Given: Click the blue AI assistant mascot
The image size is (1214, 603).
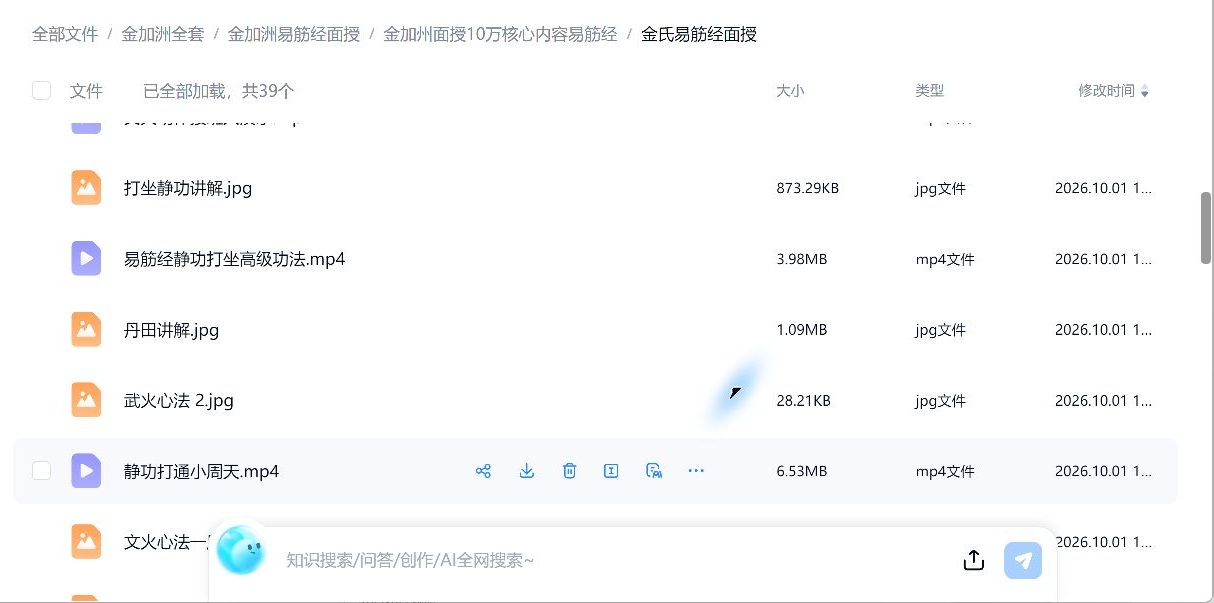Looking at the screenshot, I should coord(241,551).
